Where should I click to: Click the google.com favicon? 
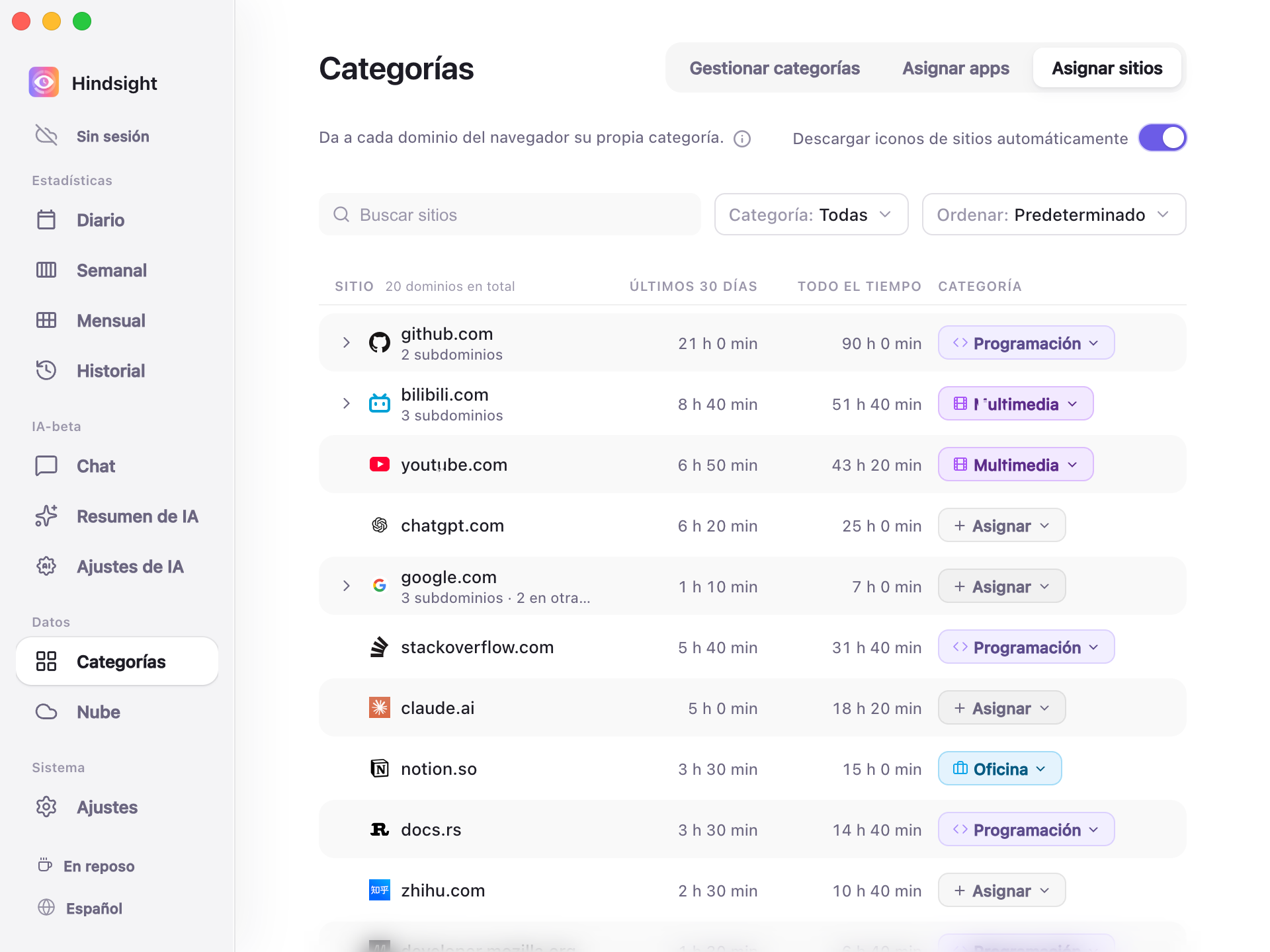(x=380, y=586)
